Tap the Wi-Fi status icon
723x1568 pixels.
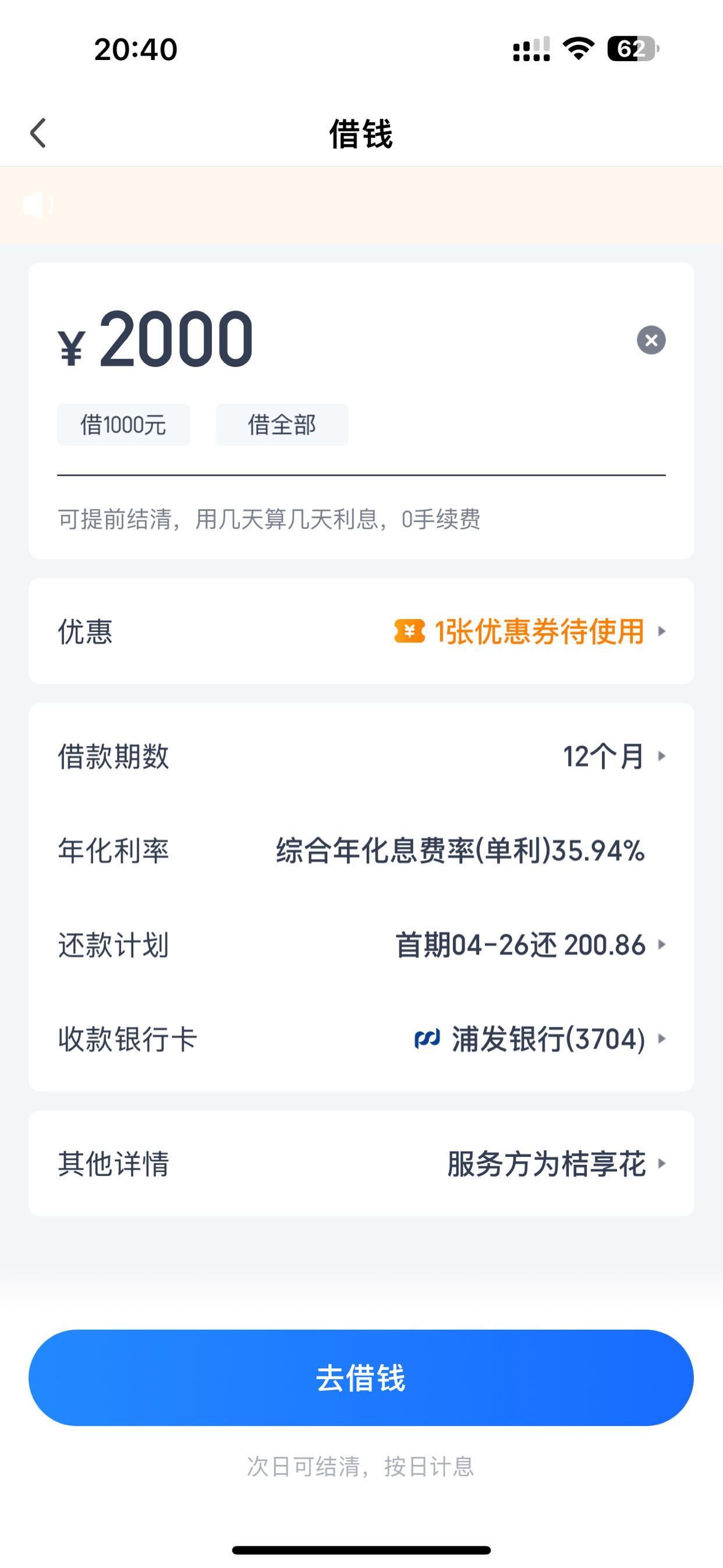click(578, 49)
